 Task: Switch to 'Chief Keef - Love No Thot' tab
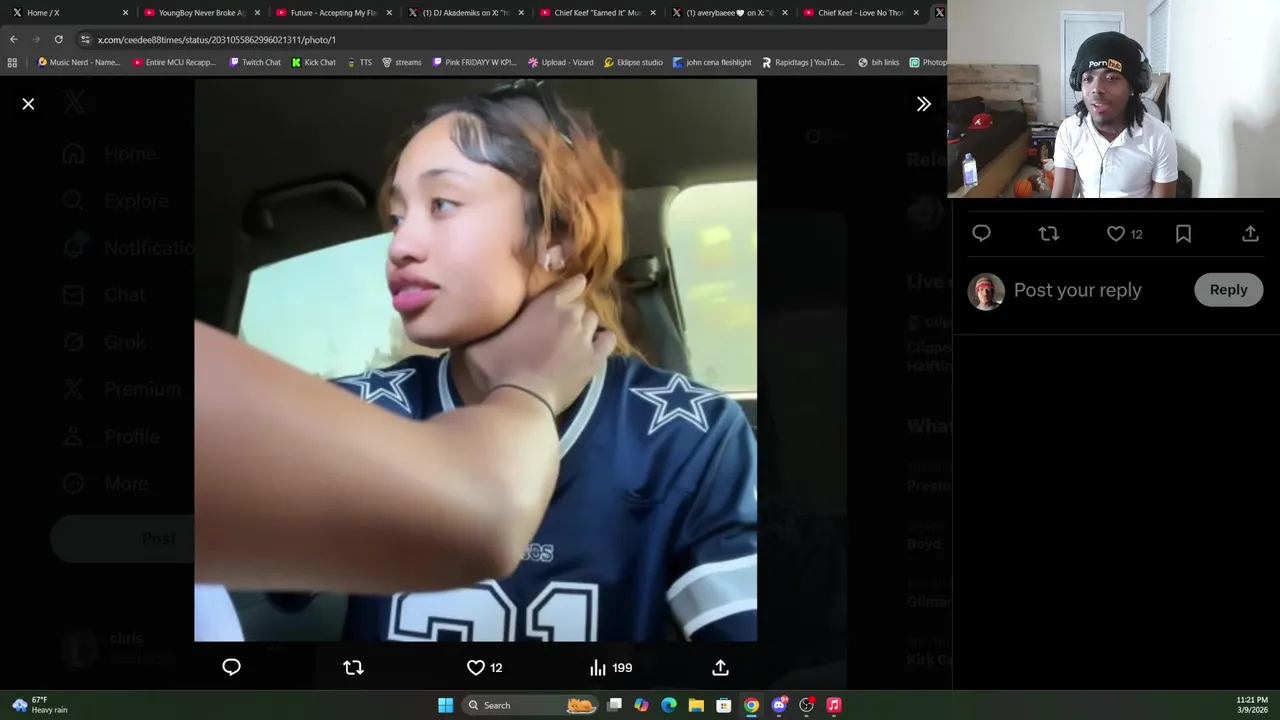[x=861, y=13]
